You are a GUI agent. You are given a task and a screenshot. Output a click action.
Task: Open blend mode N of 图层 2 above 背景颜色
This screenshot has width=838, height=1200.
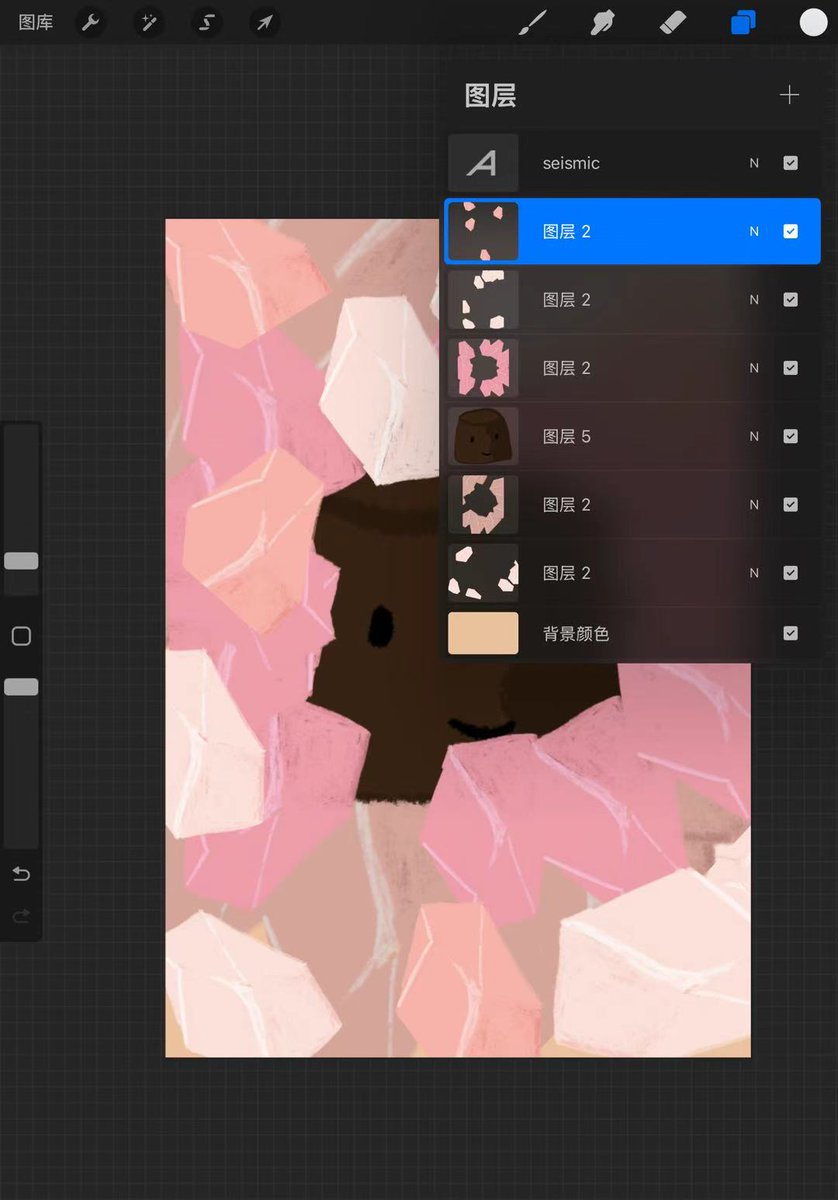pos(754,573)
